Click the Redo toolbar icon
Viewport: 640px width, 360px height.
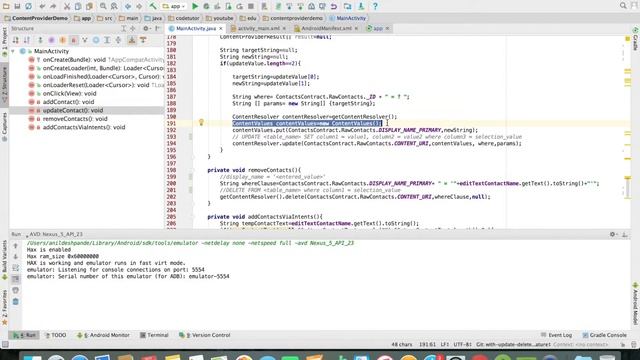53,6
